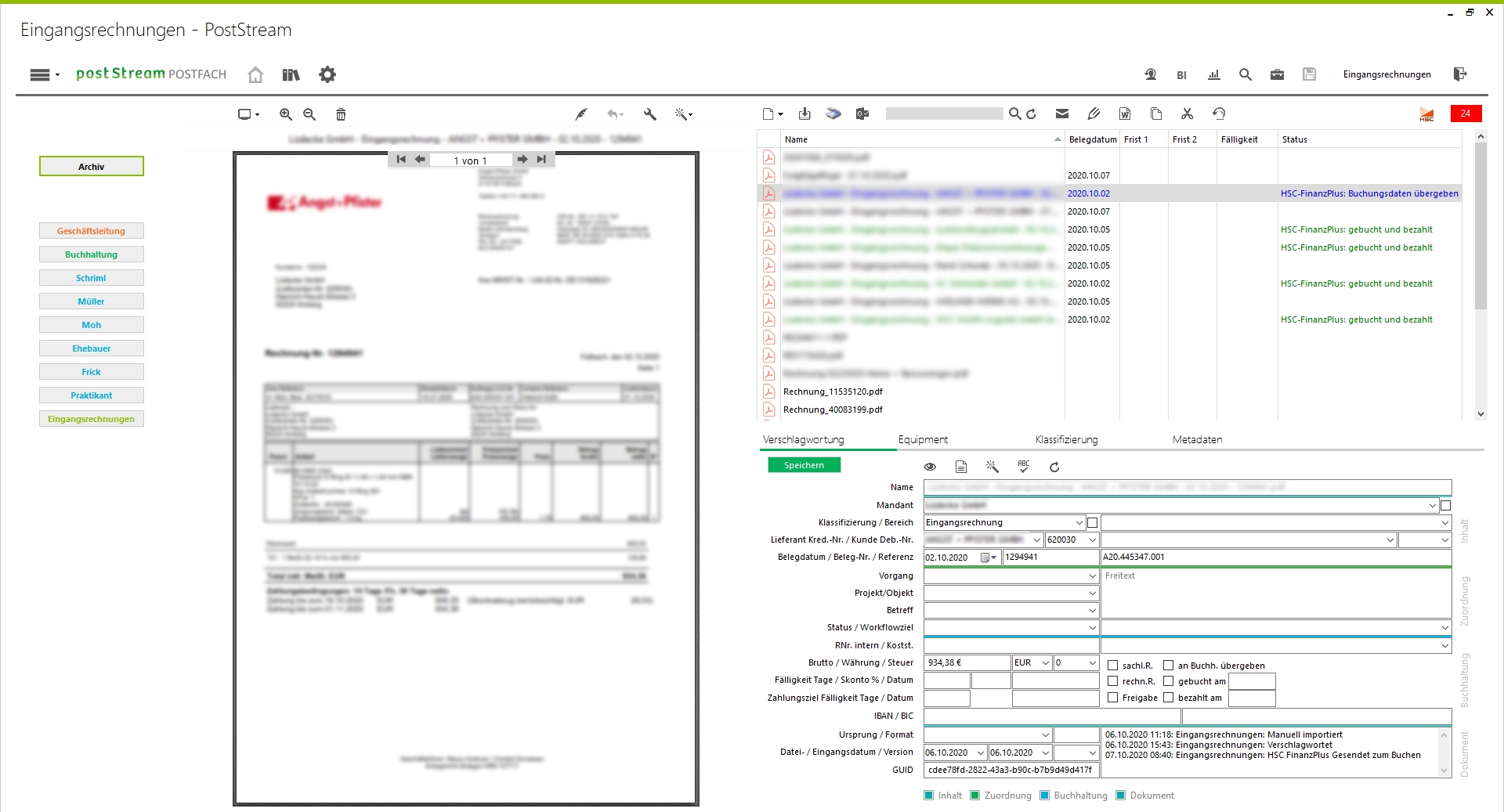Import from Outlook icon
1504x812 pixels.
coord(862,114)
